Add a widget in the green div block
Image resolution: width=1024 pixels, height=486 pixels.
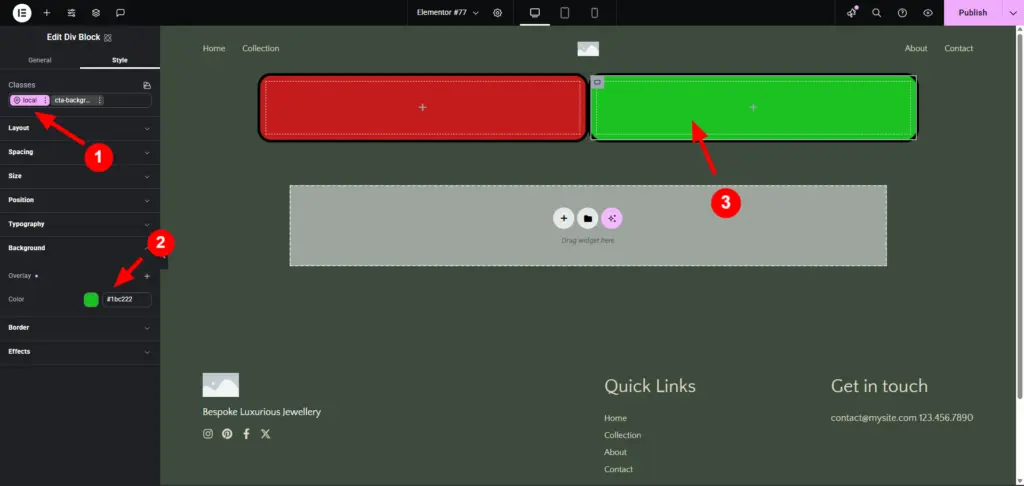point(753,107)
